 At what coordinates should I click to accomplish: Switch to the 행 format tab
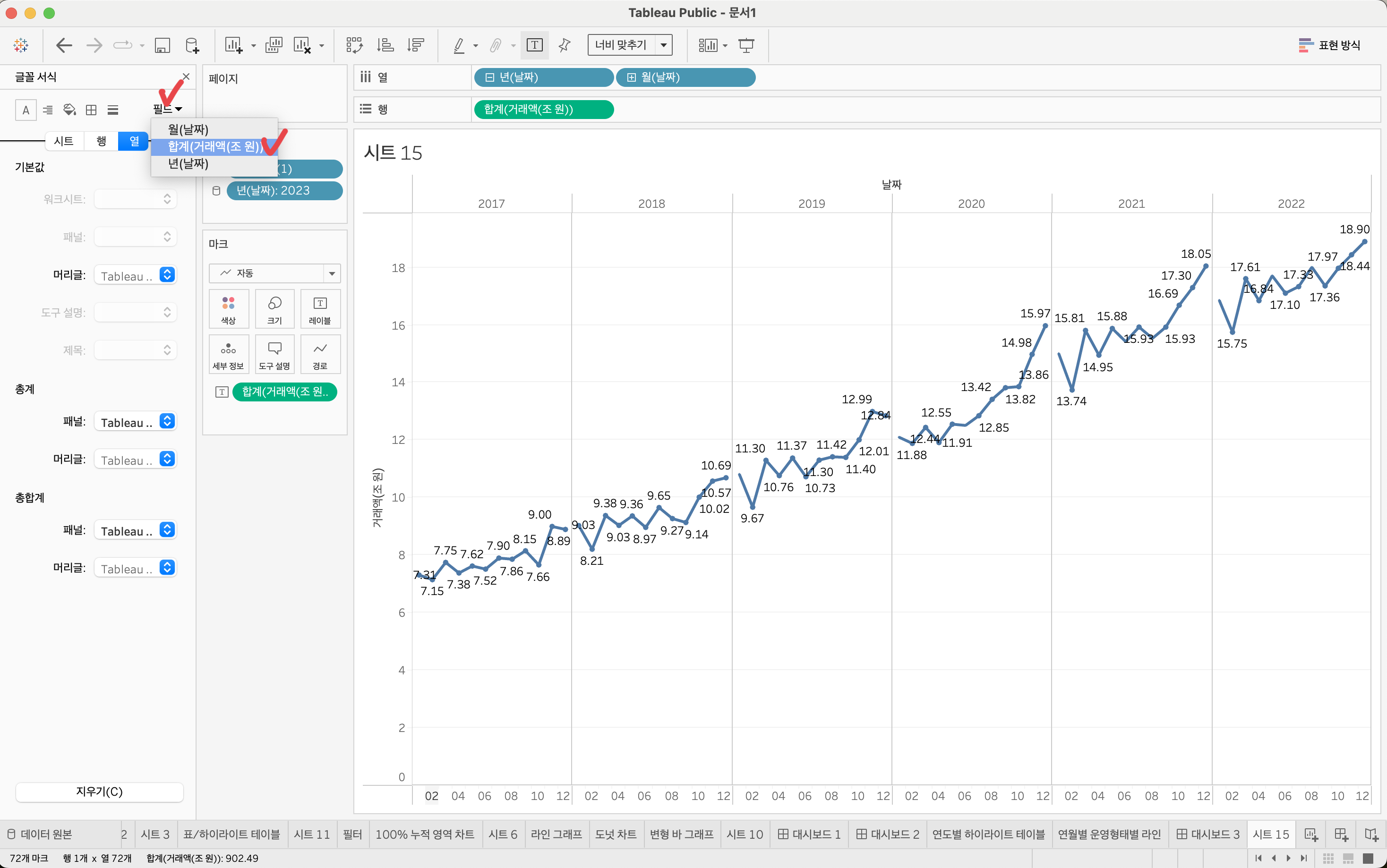(x=101, y=141)
